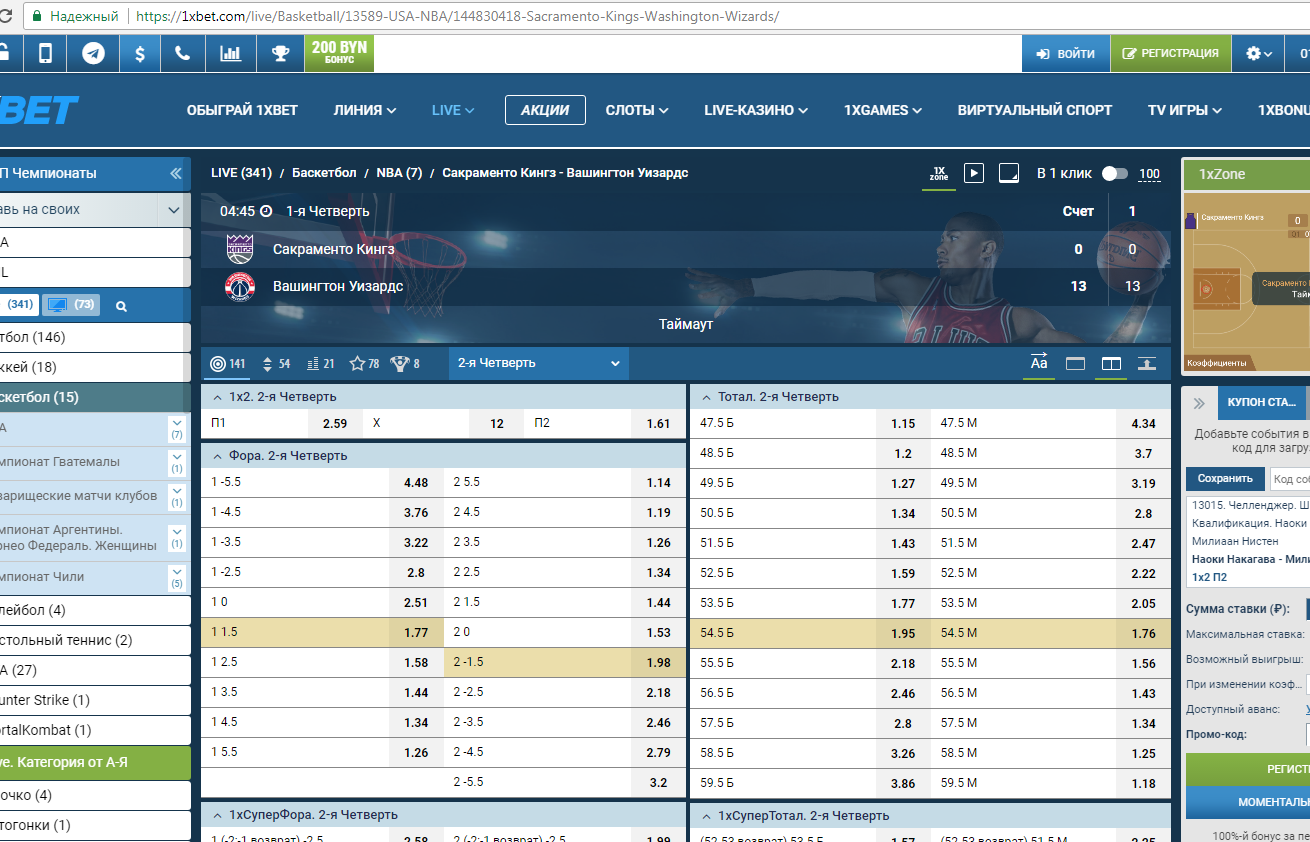This screenshot has width=1310, height=842.
Task: Go to NBA (7) breadcrumb link
Action: tap(399, 173)
